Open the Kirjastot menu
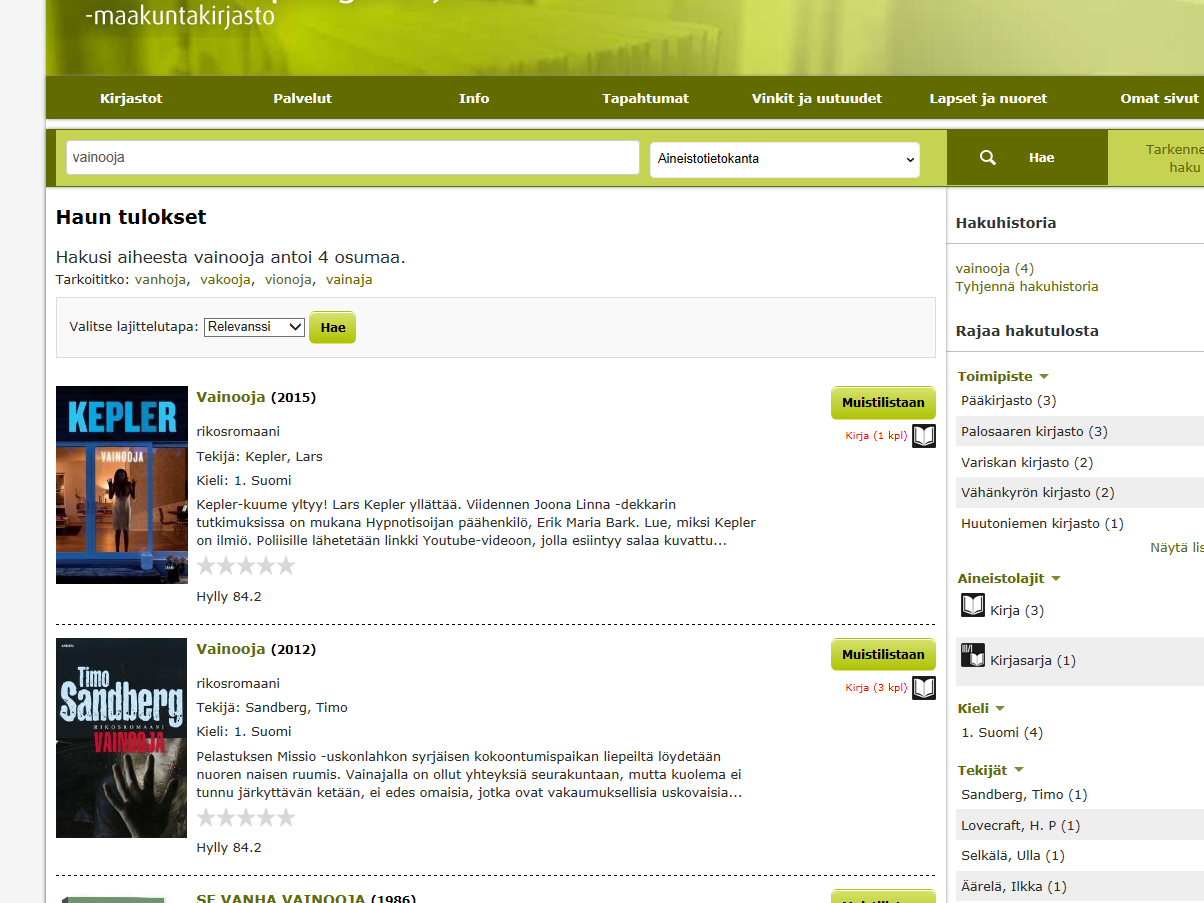This screenshot has height=903, width=1204. [x=131, y=98]
